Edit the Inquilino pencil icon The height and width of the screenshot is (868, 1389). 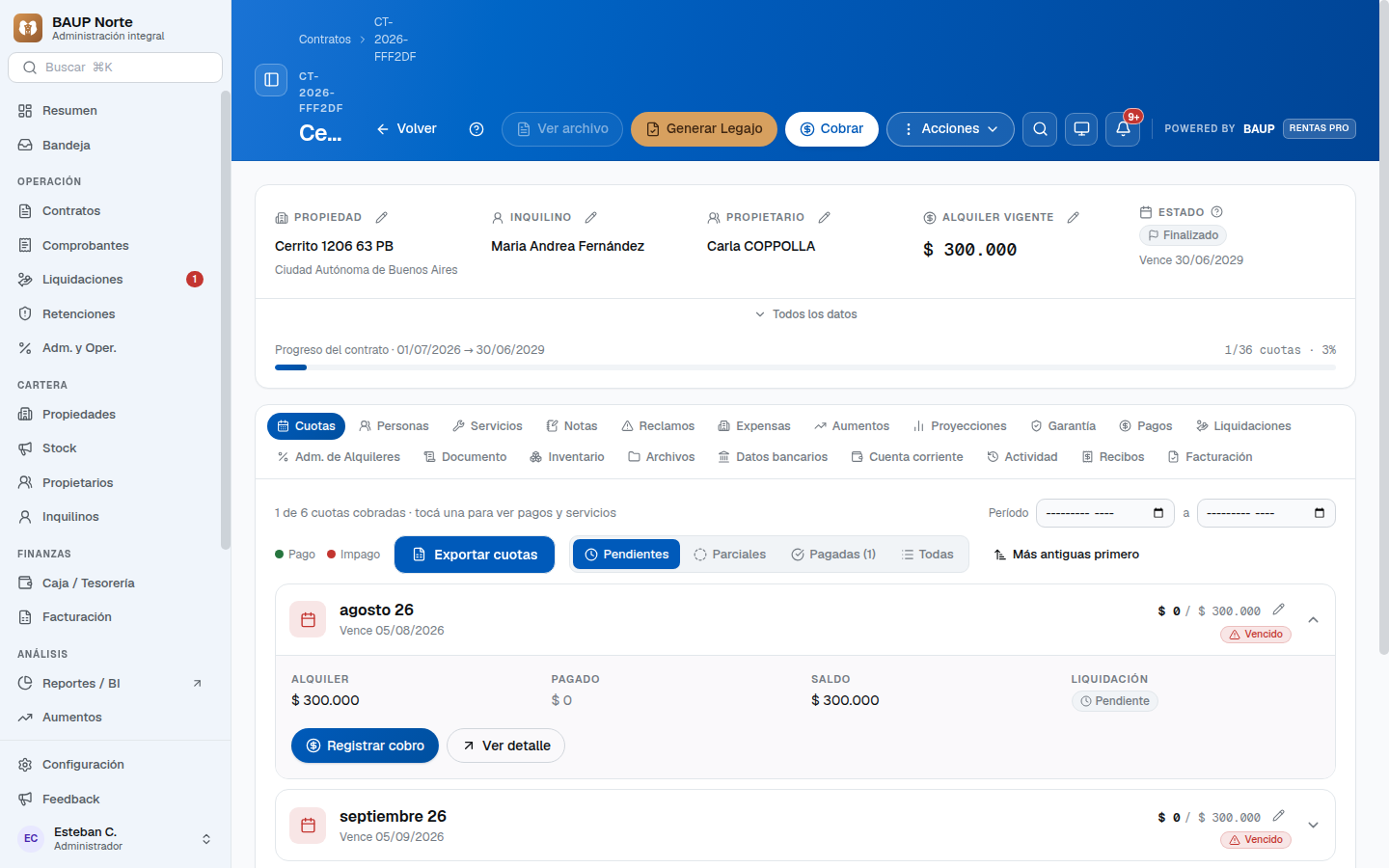(590, 218)
